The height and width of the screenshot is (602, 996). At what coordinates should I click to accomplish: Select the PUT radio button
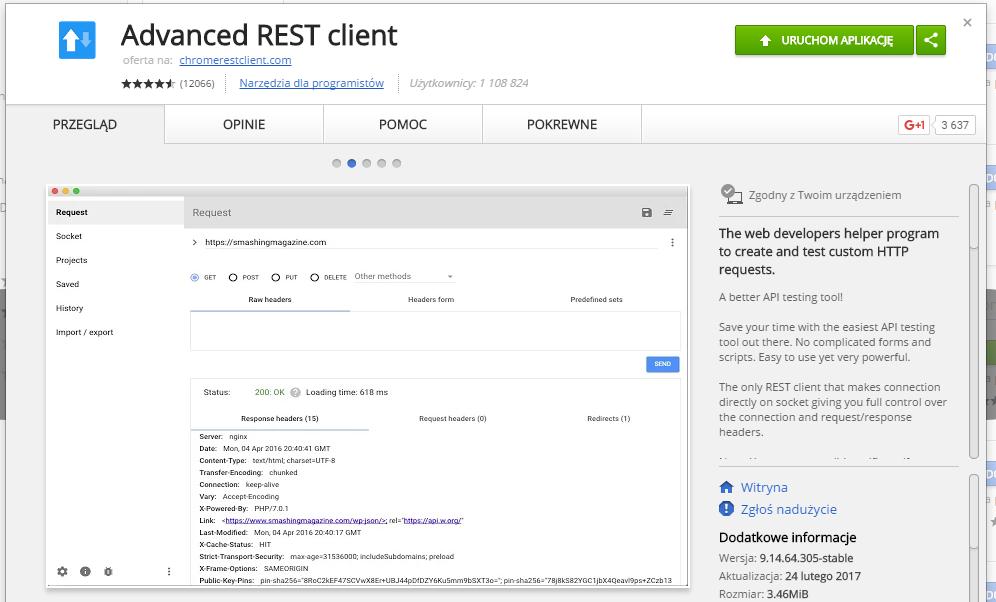point(276,278)
